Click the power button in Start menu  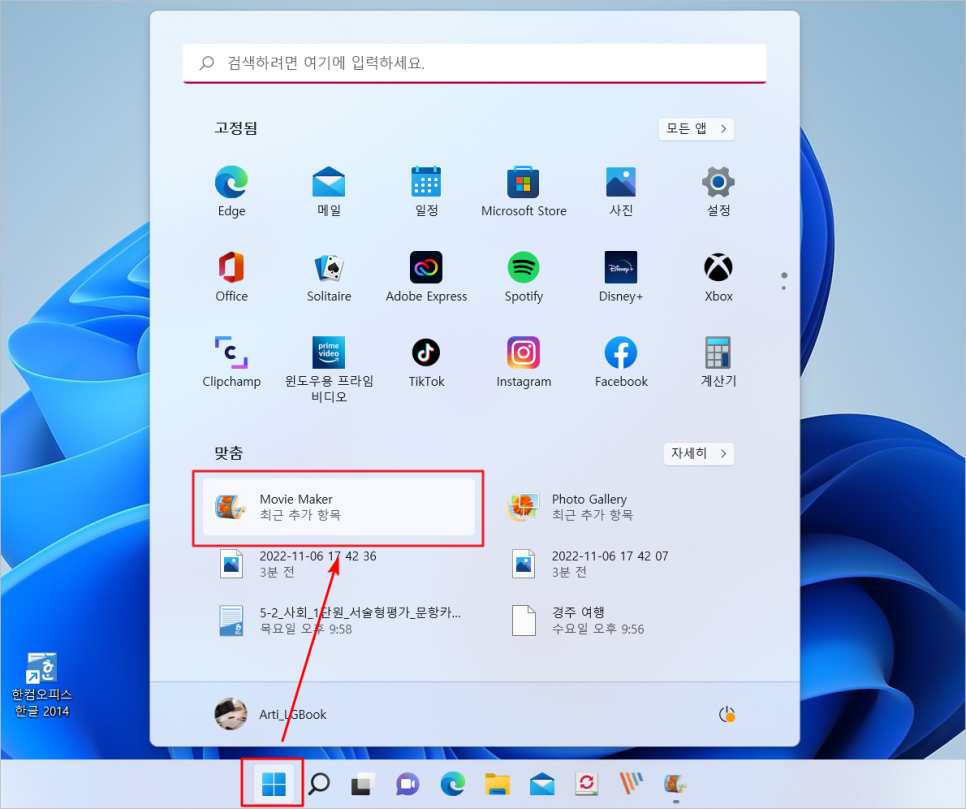pos(727,714)
